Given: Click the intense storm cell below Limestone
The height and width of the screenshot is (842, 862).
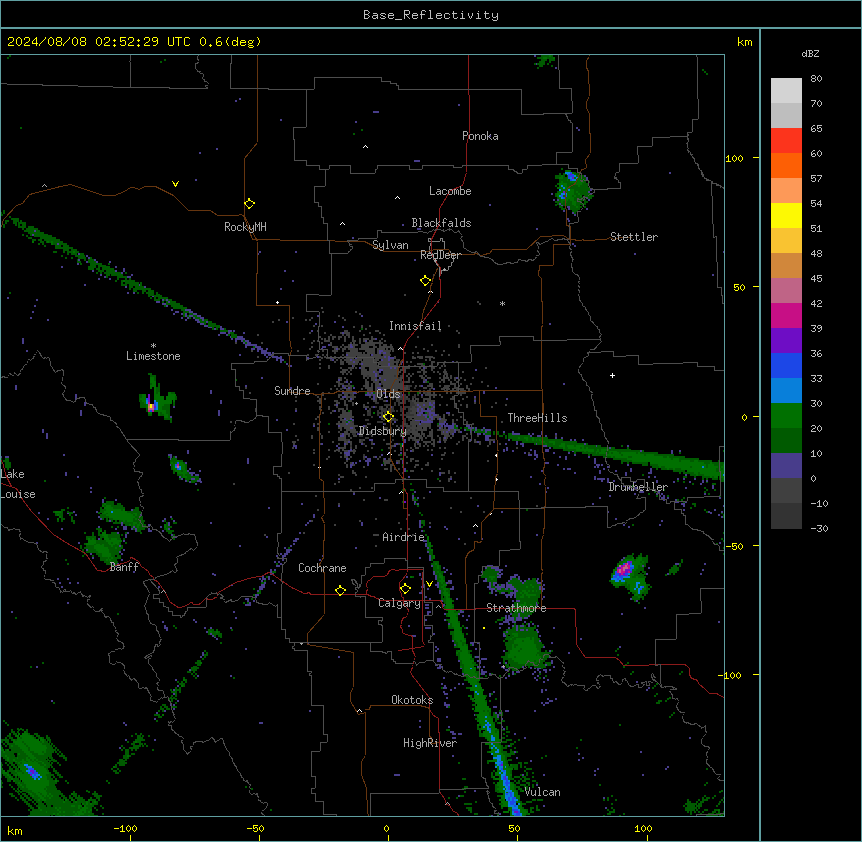Looking at the screenshot, I should [x=157, y=398].
